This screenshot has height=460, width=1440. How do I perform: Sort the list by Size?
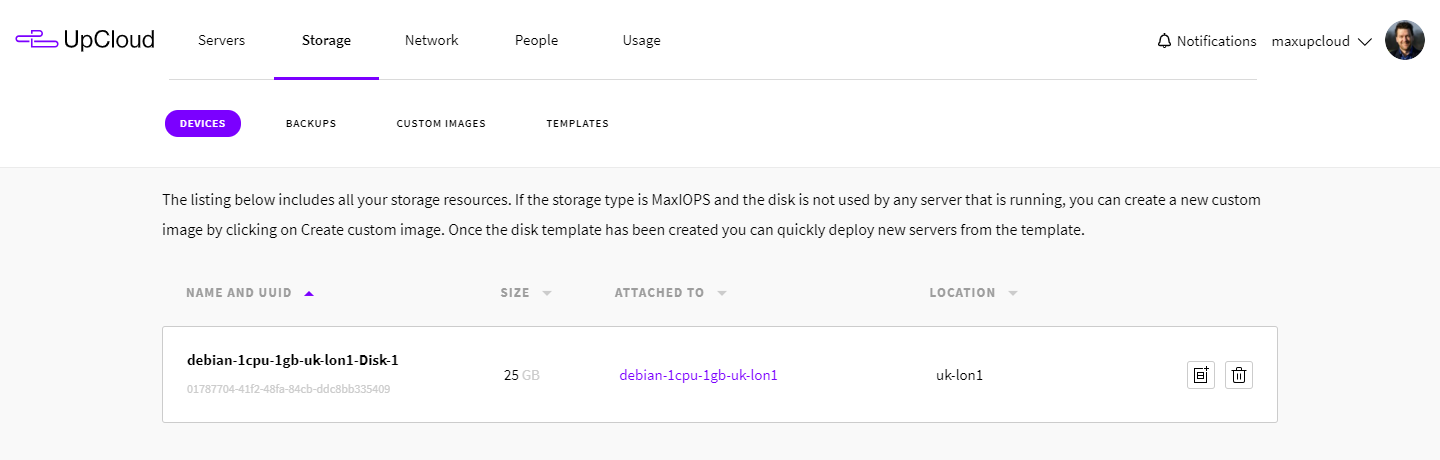point(516,293)
